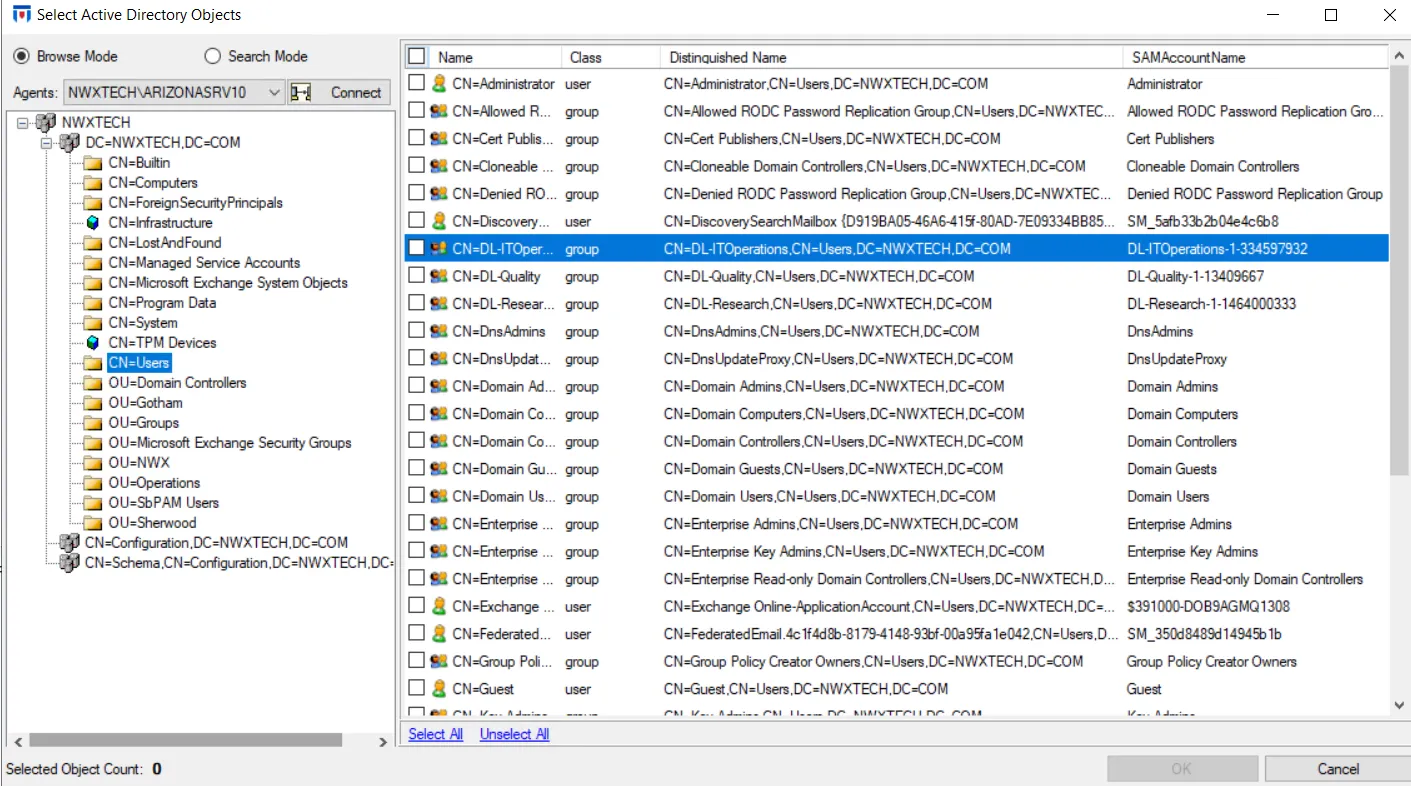Image resolution: width=1411 pixels, height=786 pixels.
Task: Click the CN=TPM Devices container icon
Action: [x=93, y=343]
